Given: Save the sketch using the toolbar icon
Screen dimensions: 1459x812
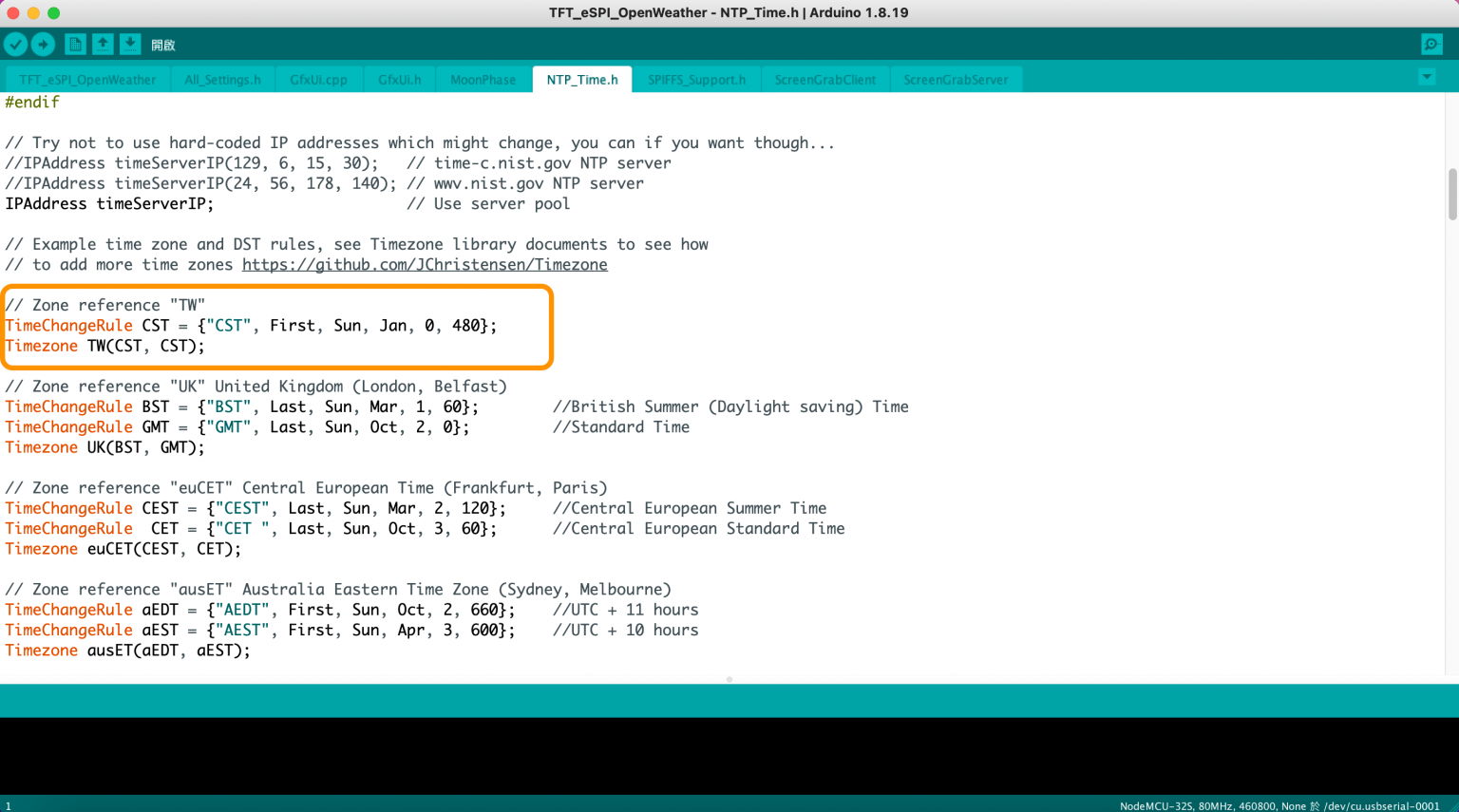Looking at the screenshot, I should (129, 44).
